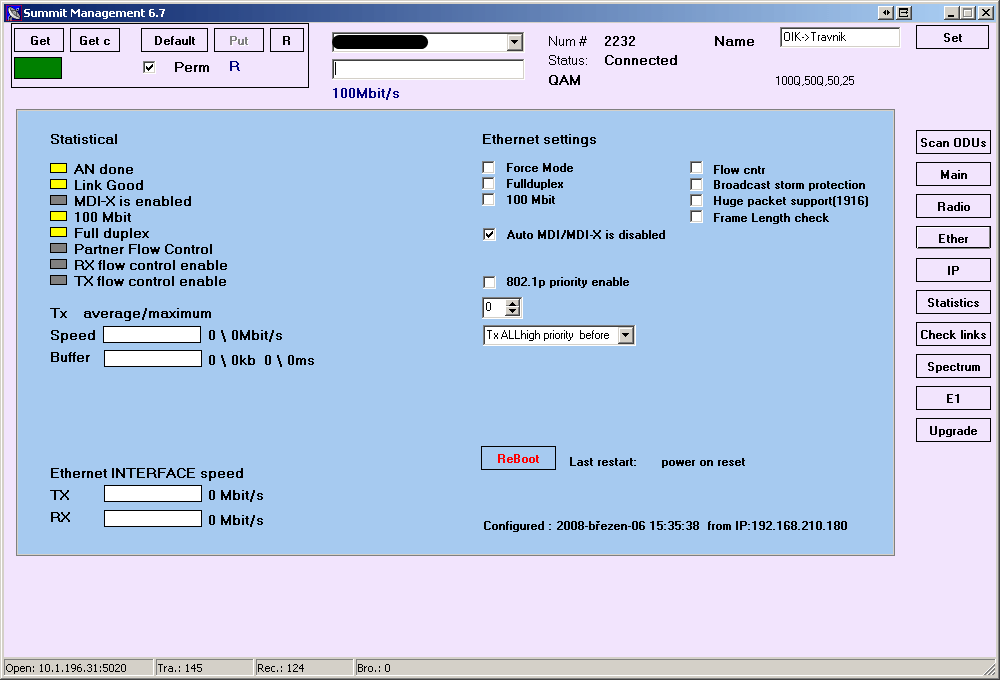Close the Summit Management window
This screenshot has height=680, width=1000.
click(985, 13)
